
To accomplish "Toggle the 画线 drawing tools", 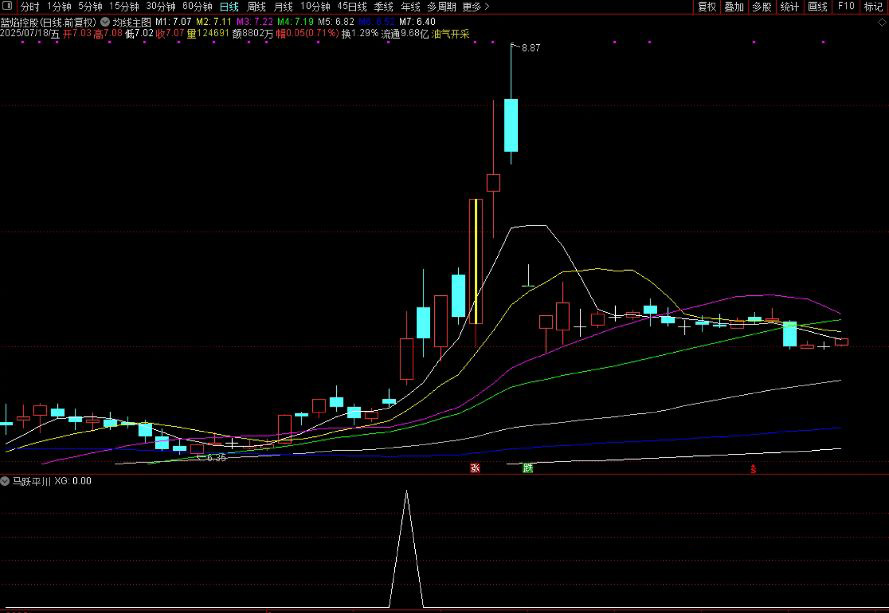I will [x=817, y=6].
